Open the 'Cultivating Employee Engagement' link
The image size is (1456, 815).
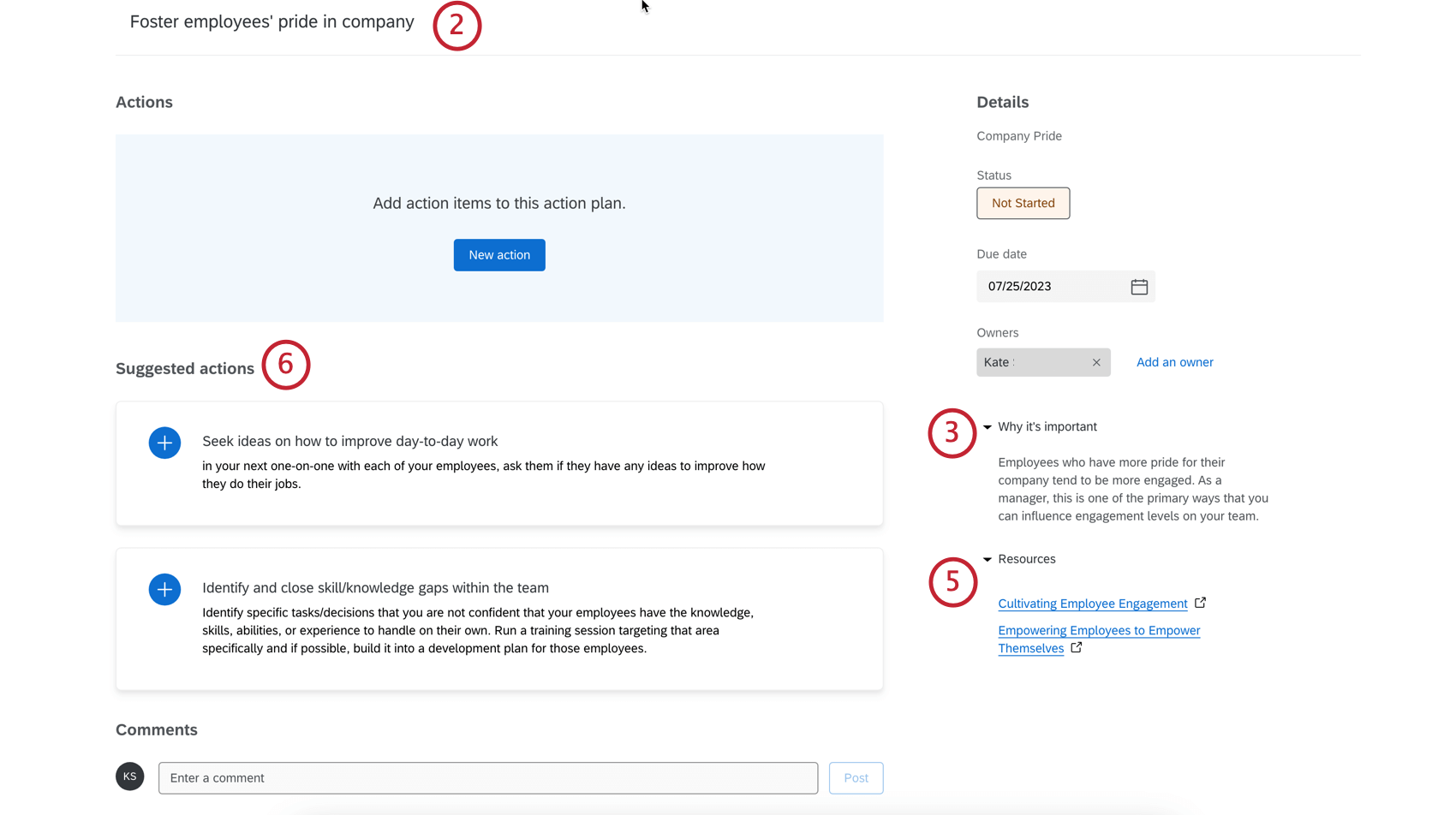click(1092, 604)
